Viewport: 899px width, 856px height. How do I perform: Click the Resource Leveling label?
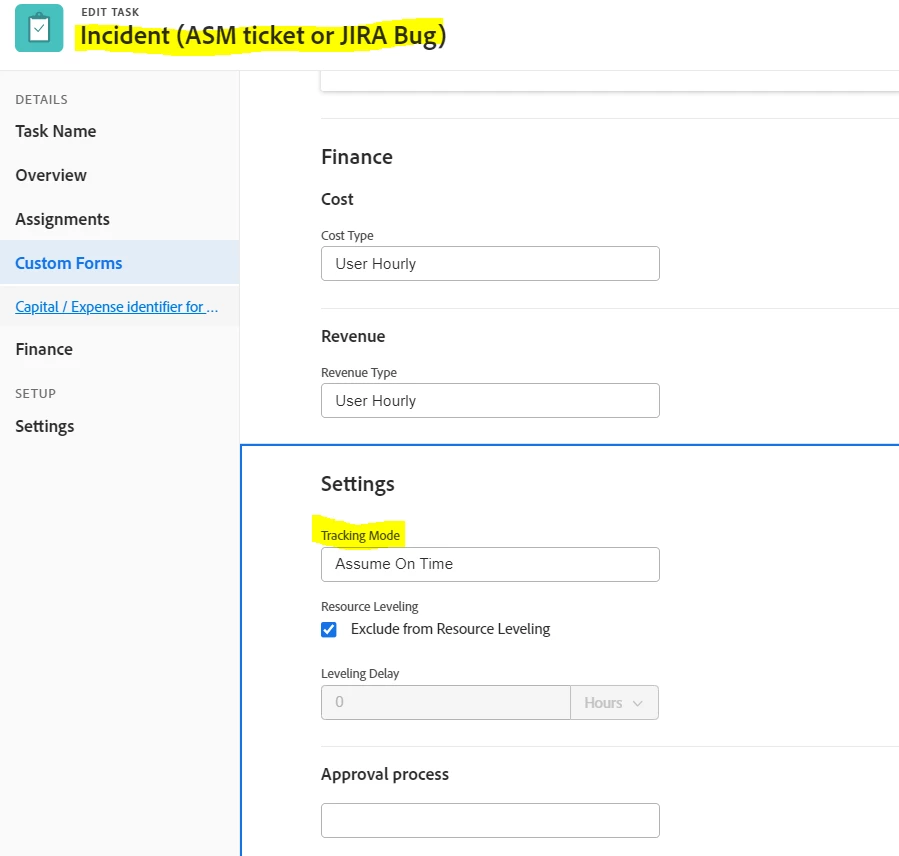[x=370, y=607]
